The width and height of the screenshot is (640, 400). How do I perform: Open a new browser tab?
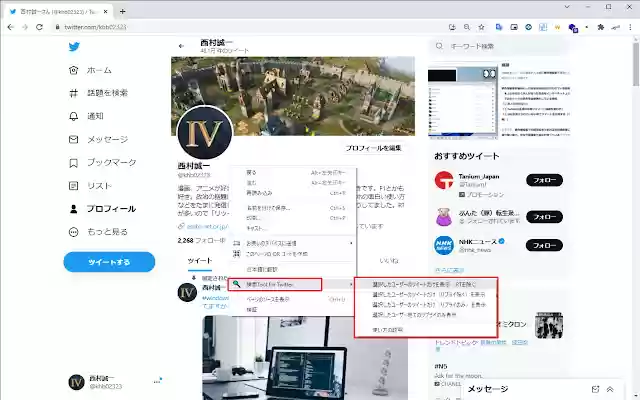click(122, 11)
